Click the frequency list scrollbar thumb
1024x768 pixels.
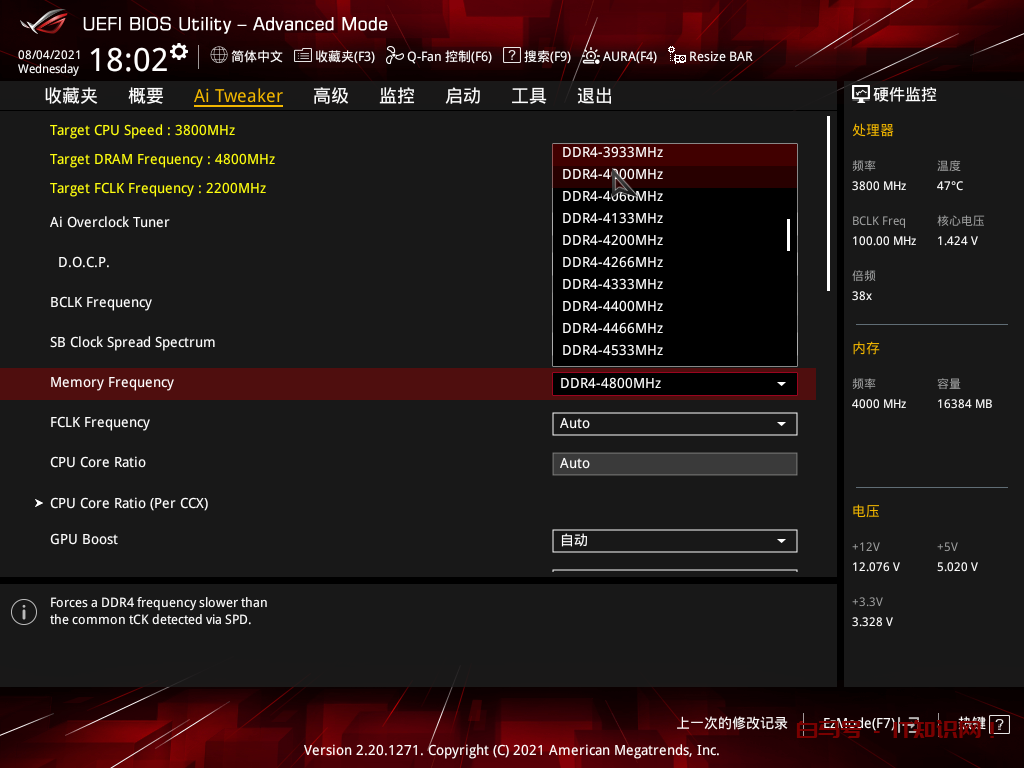point(789,234)
